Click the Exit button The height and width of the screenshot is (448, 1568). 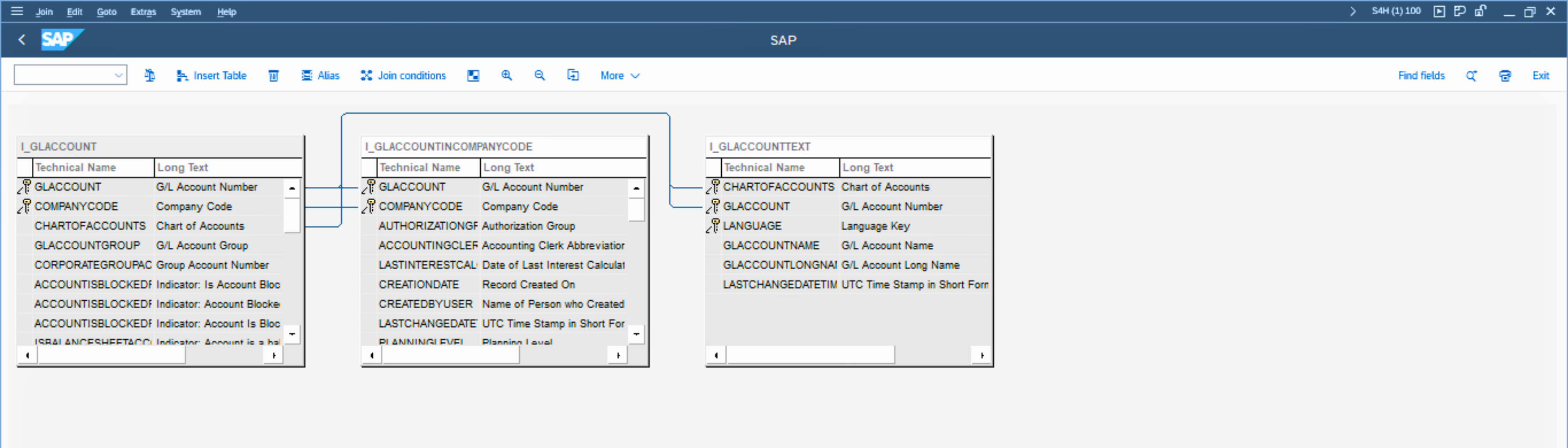pos(1541,75)
